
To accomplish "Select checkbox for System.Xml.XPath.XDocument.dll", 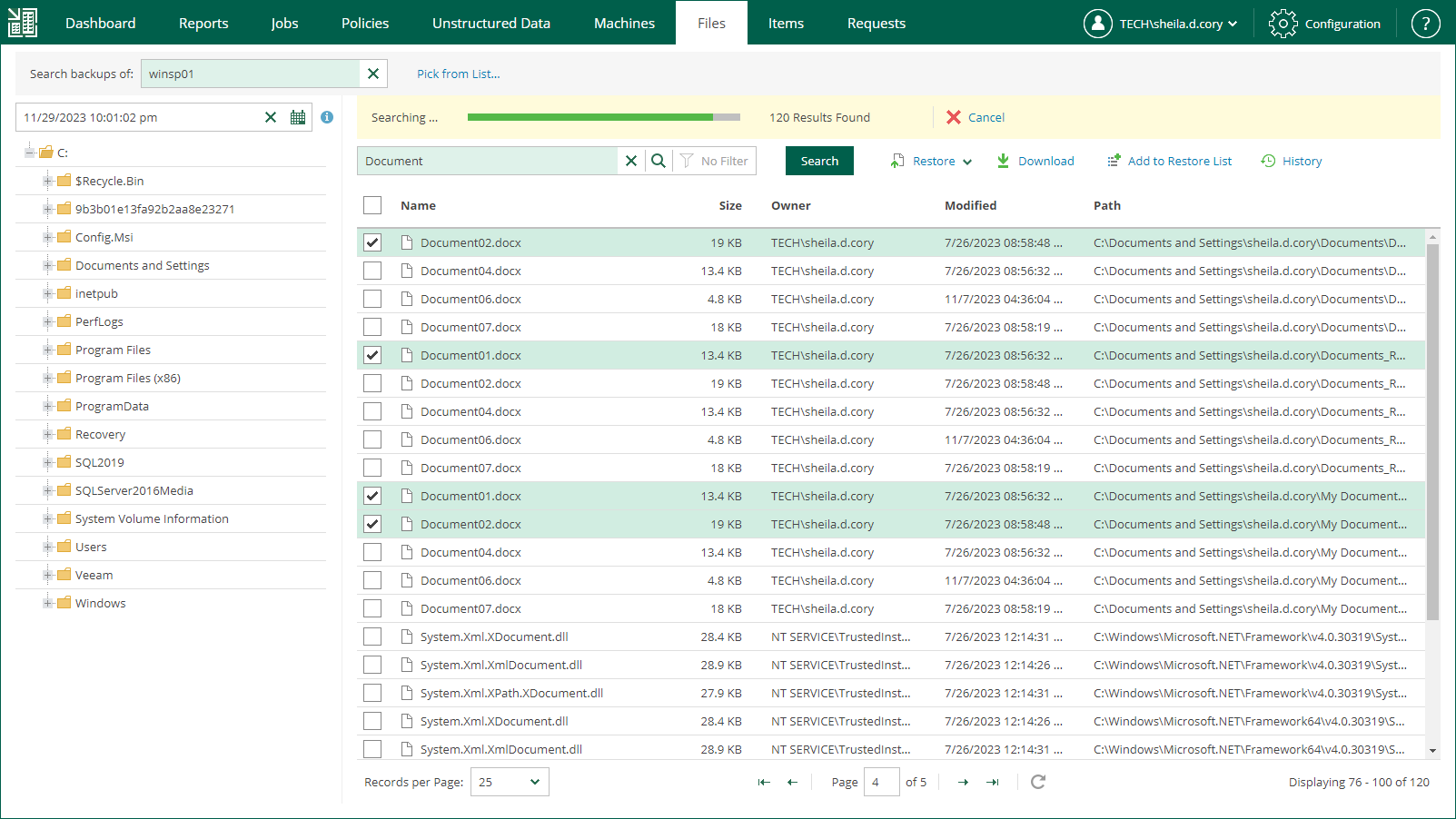I will pos(372,693).
